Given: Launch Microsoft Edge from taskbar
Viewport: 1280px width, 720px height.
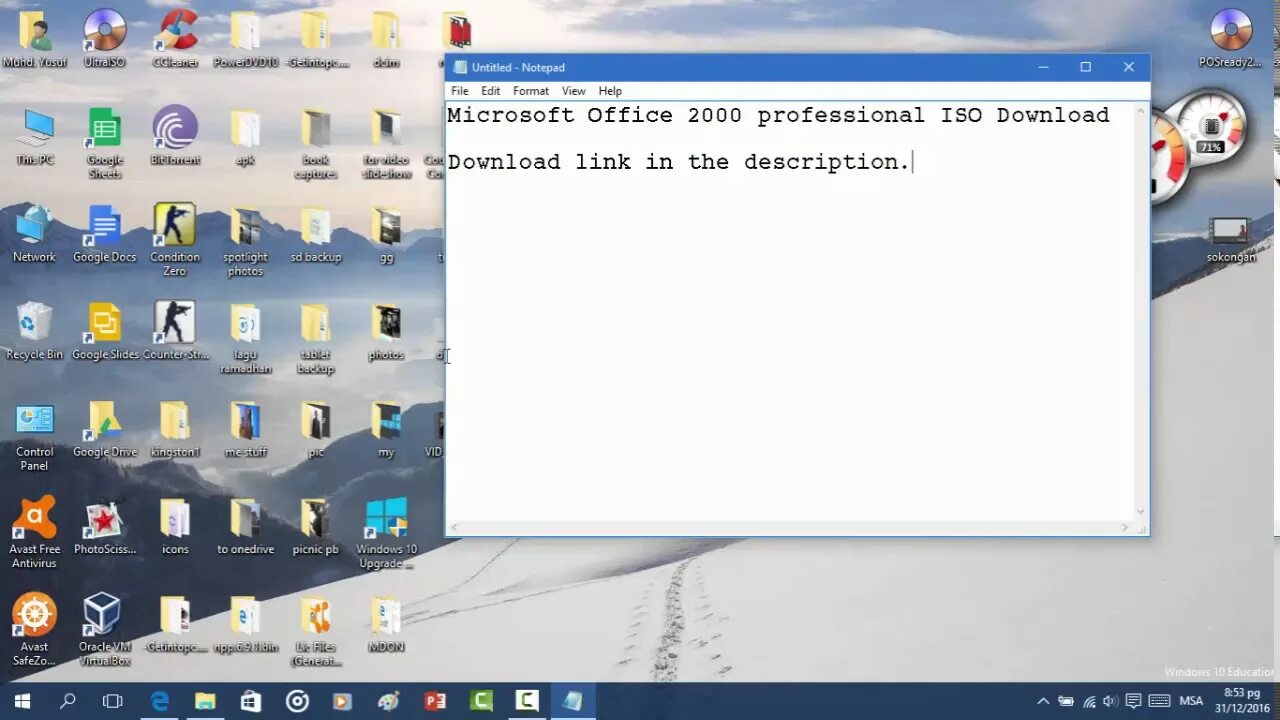Looking at the screenshot, I should click(159, 701).
